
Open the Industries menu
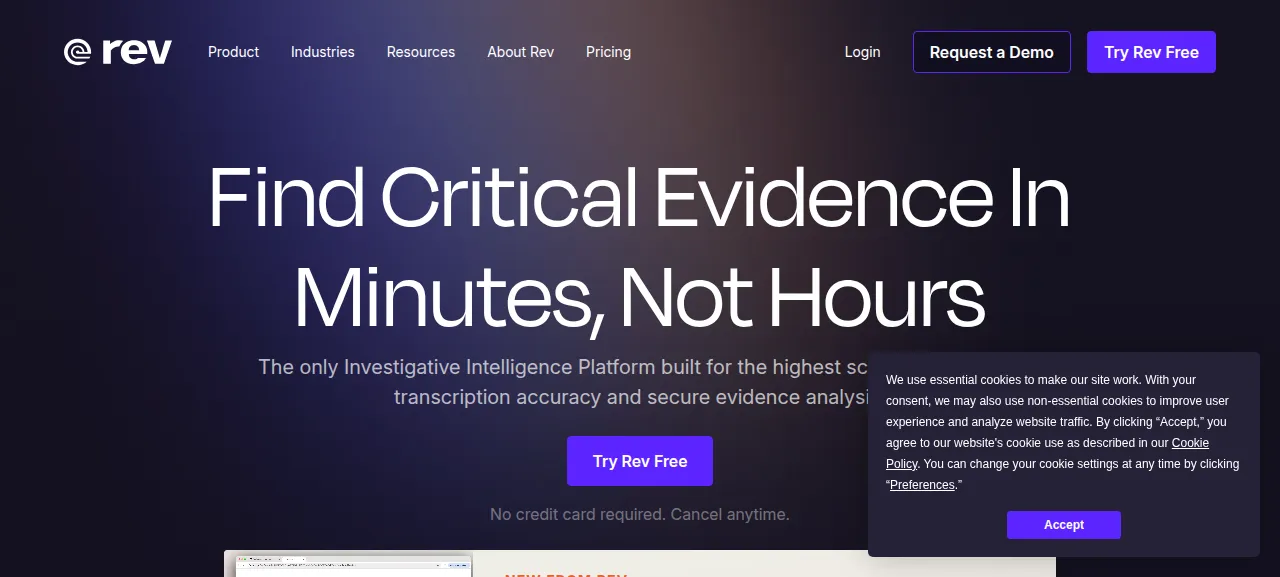(x=322, y=52)
